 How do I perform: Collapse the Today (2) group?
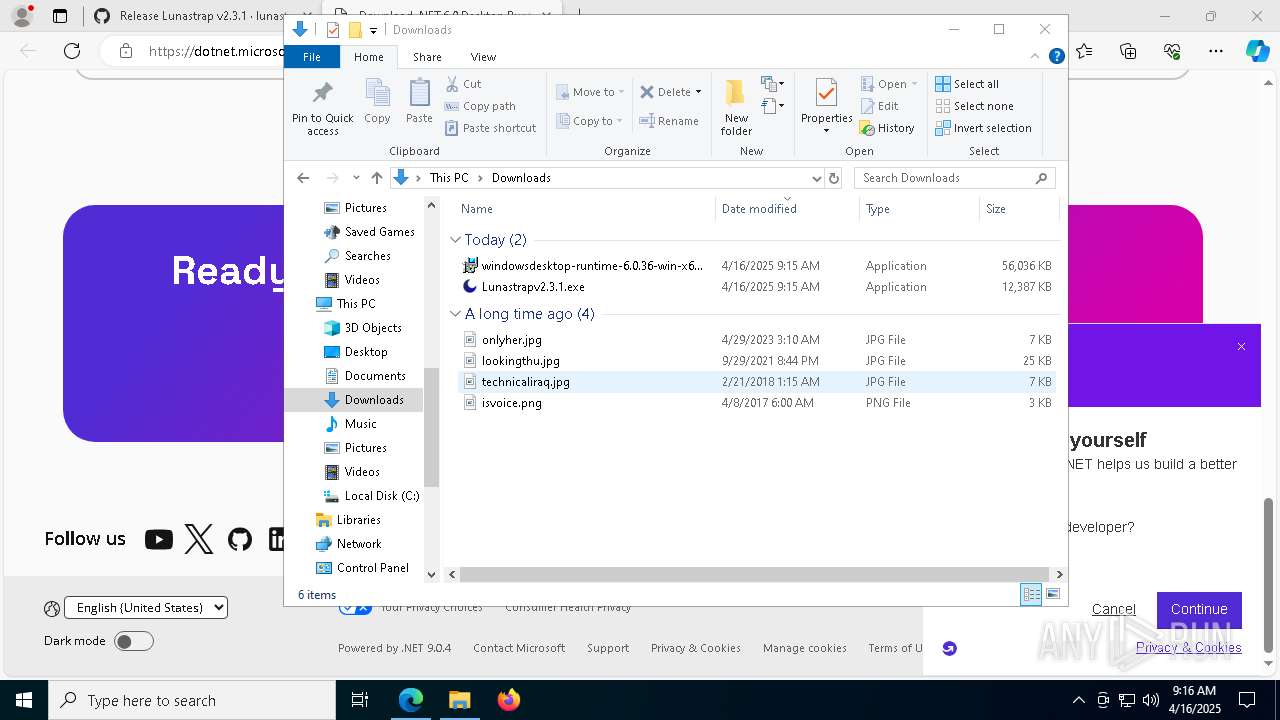[456, 240]
